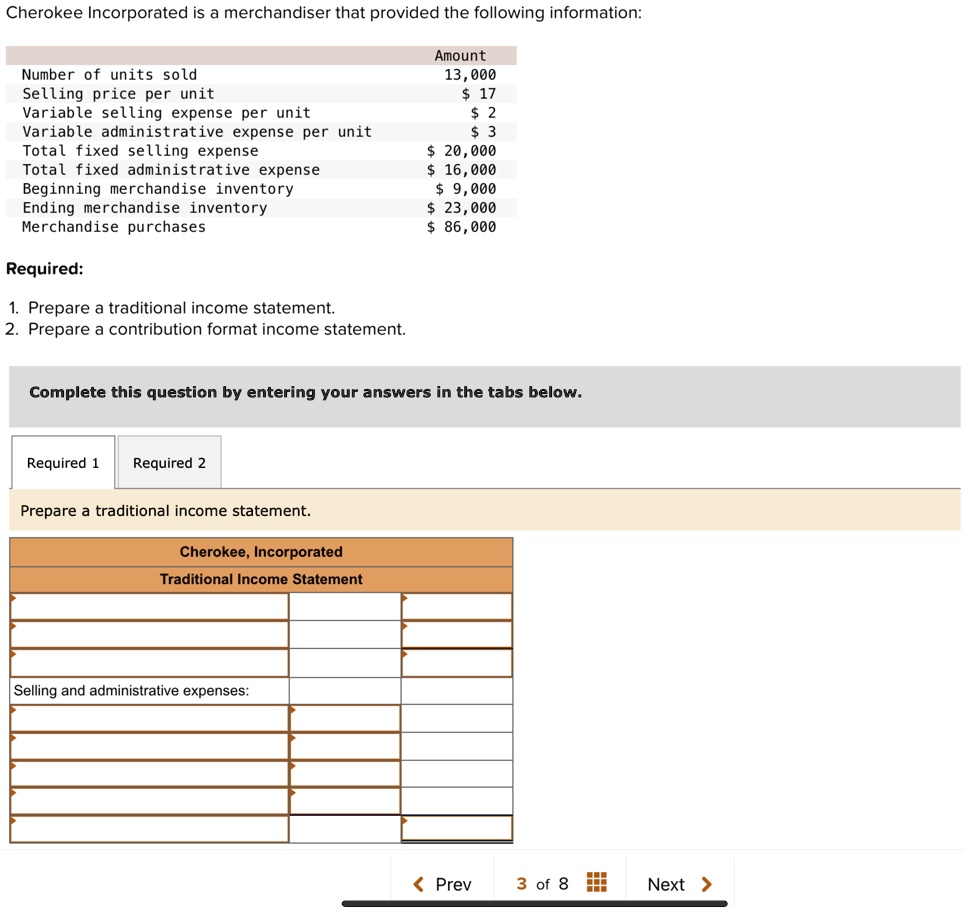Switch to the Required 2 tab
The image size is (965, 911).
[169, 462]
